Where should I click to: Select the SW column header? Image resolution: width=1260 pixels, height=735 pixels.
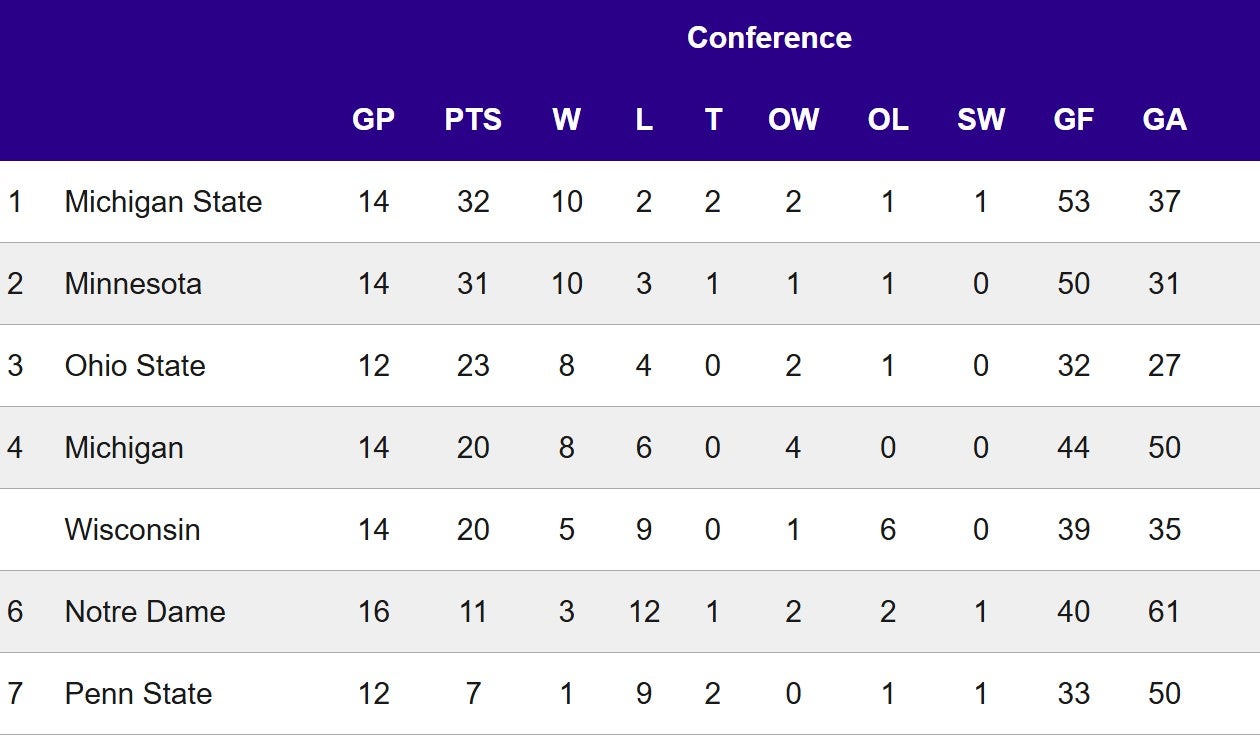[980, 120]
